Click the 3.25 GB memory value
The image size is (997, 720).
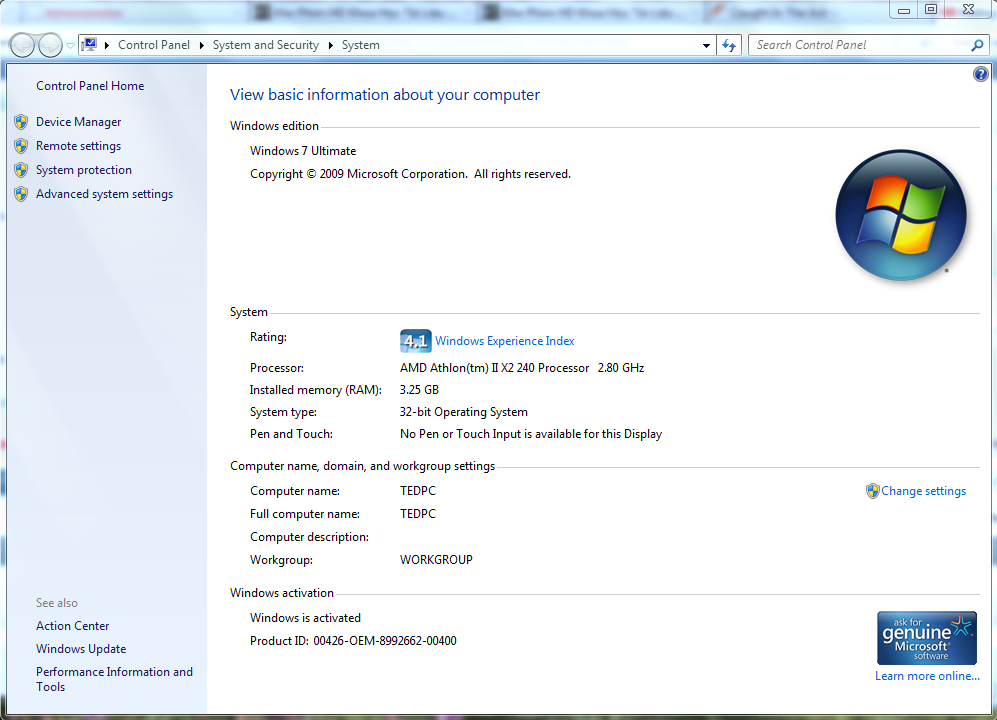(x=419, y=390)
